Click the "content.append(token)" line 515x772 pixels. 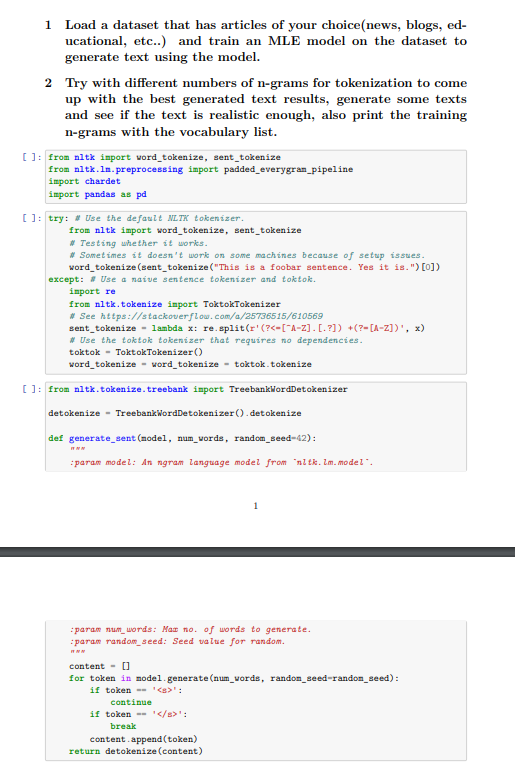pyautogui.click(x=143, y=739)
